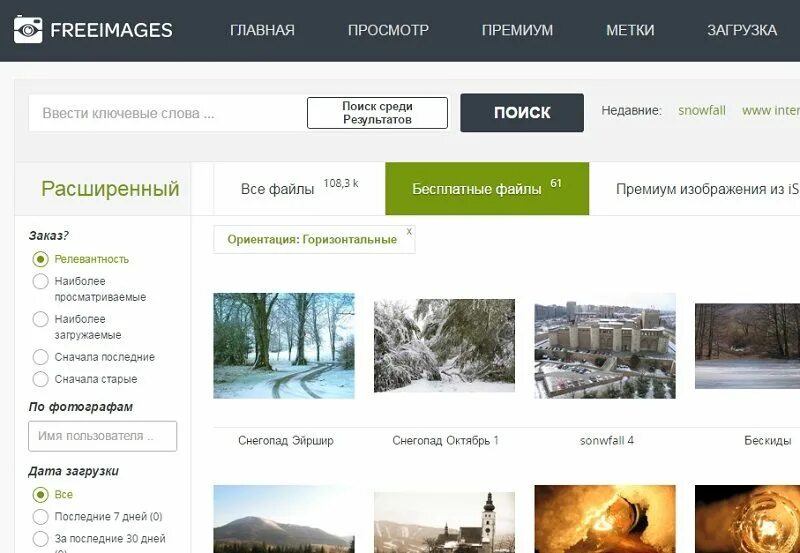Image resolution: width=800 pixels, height=553 pixels.
Task: Open the Бескиды forest thumbnail
Action: click(x=747, y=345)
